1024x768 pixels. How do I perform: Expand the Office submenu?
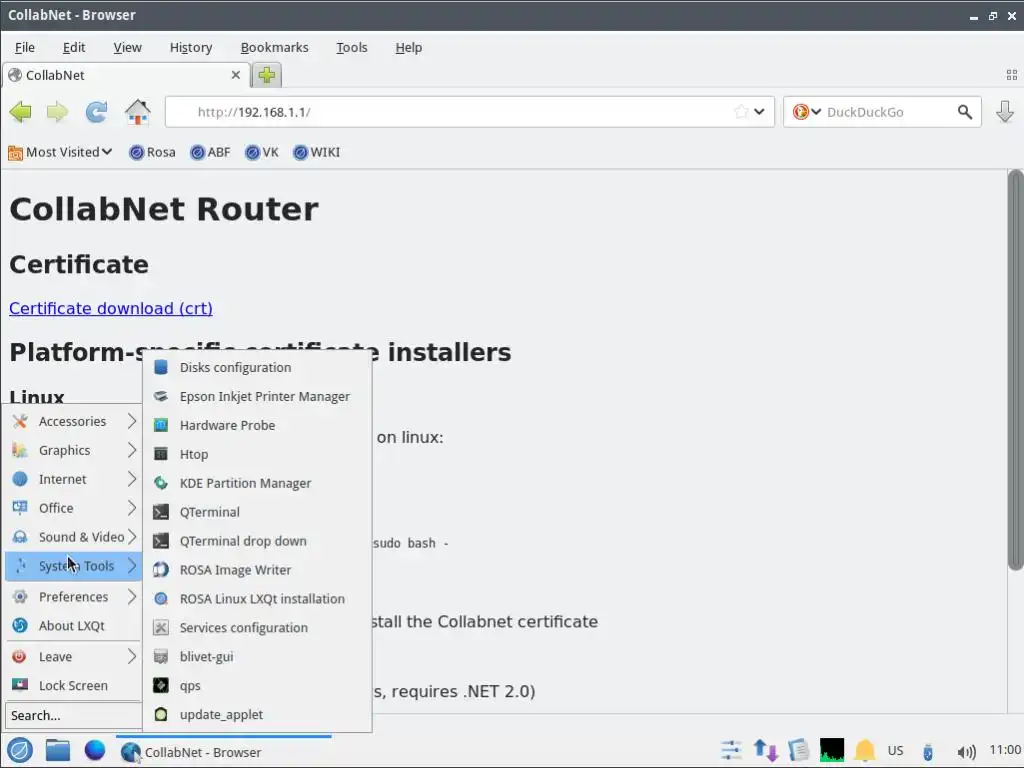(x=73, y=507)
